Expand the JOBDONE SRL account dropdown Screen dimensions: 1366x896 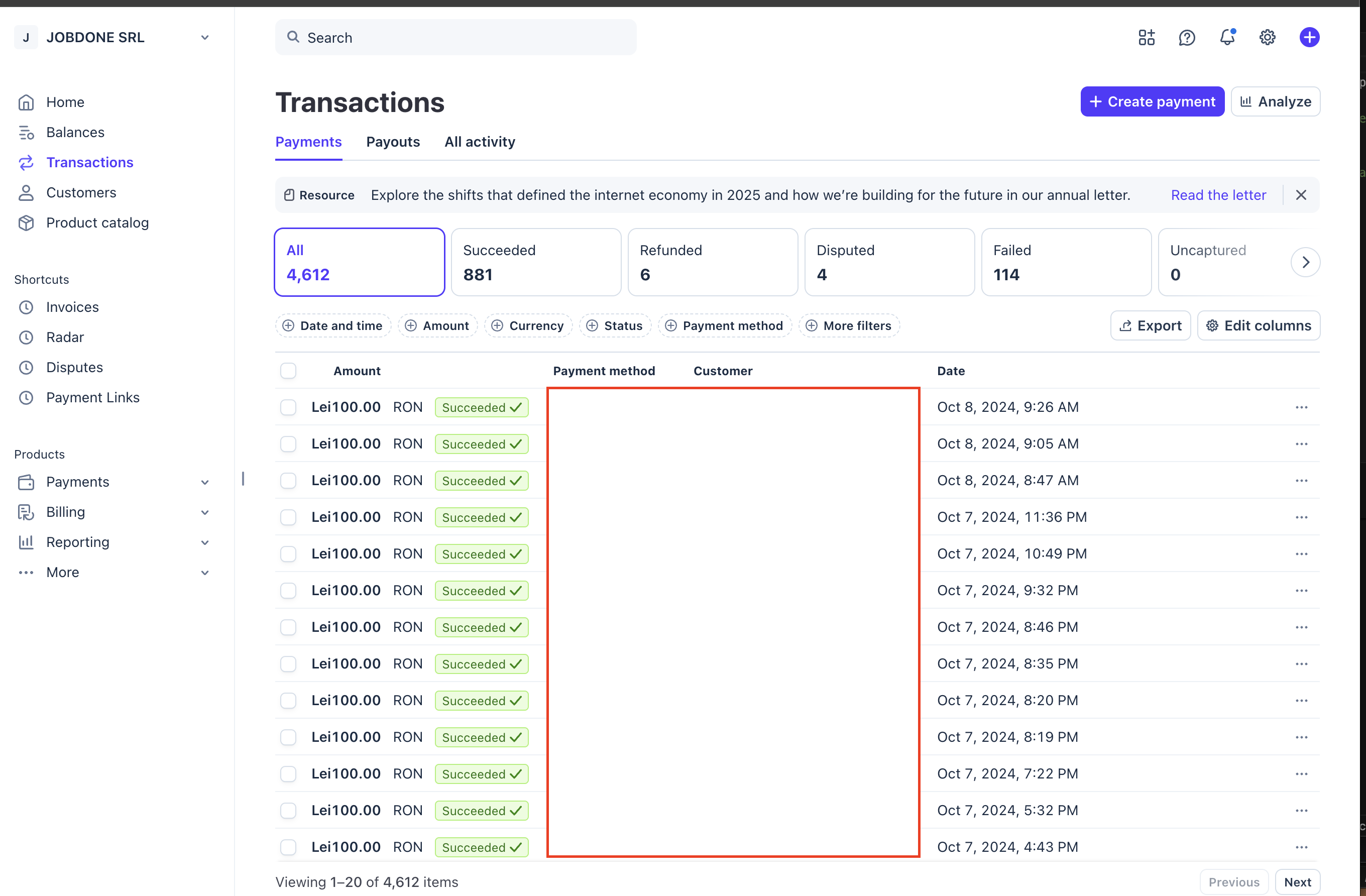(x=204, y=37)
